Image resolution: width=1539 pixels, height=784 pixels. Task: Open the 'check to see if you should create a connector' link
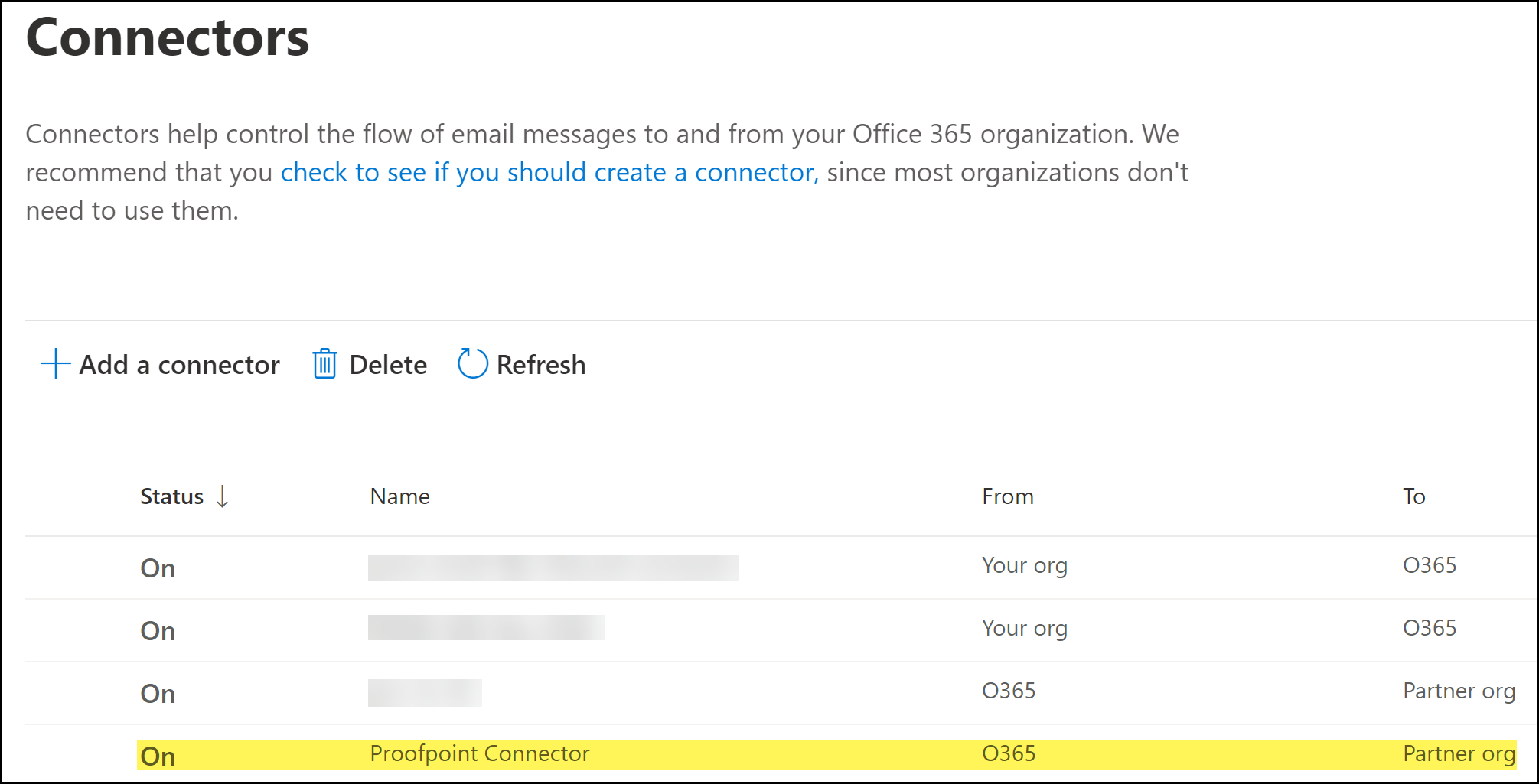[549, 173]
